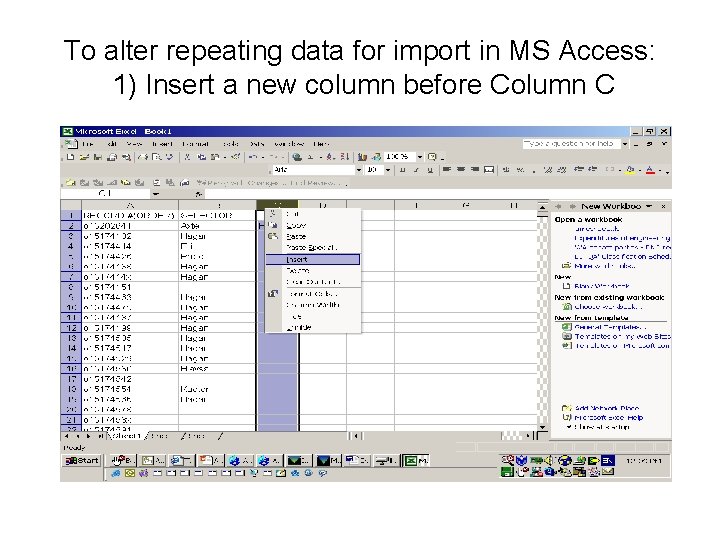Click the vertical scrollbar up arrow
Screen dimensions: 720x540
(x=542, y=207)
